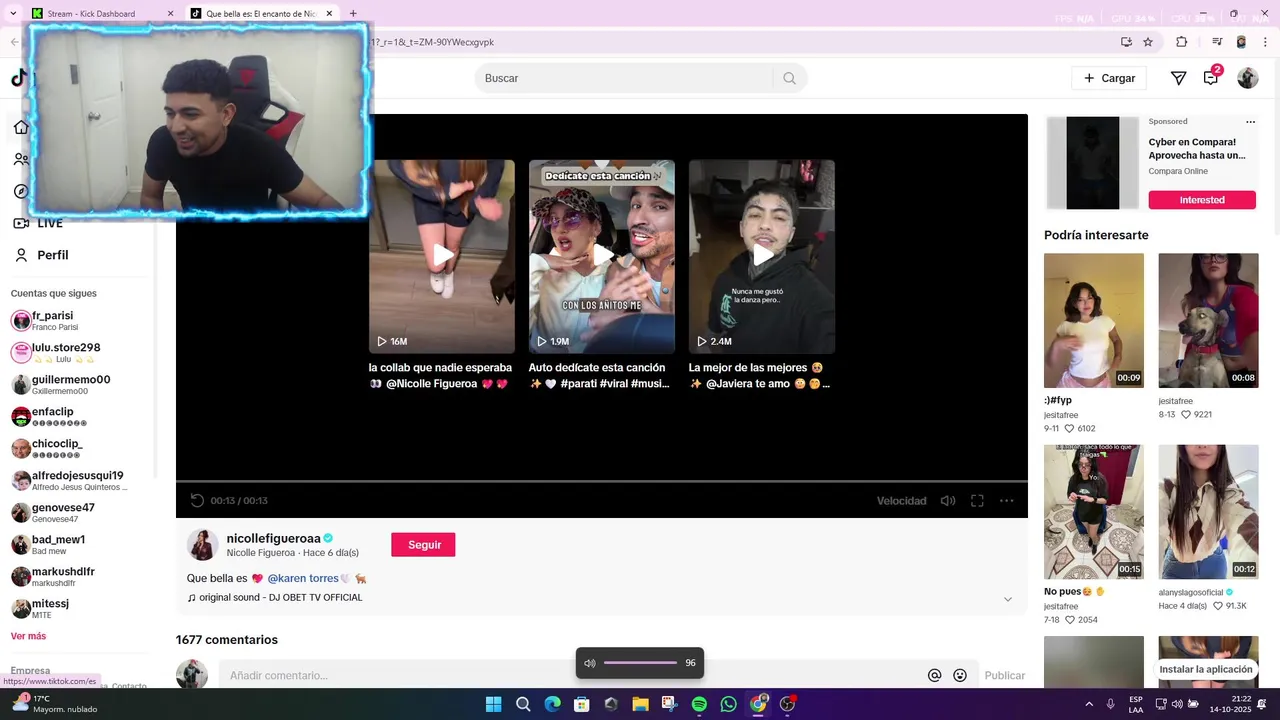
Task: Play the Dedícate esta canción video thumbnail
Action: [x=602, y=256]
